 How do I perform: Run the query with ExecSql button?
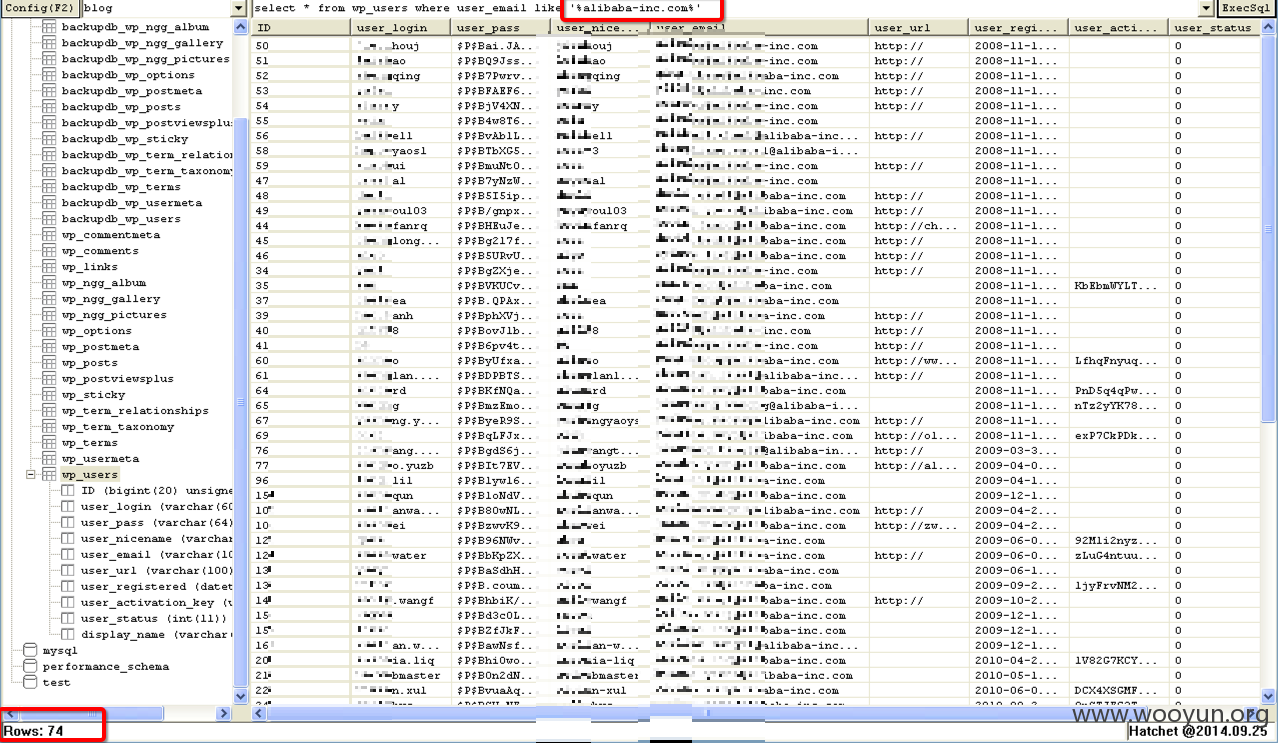pos(1245,8)
